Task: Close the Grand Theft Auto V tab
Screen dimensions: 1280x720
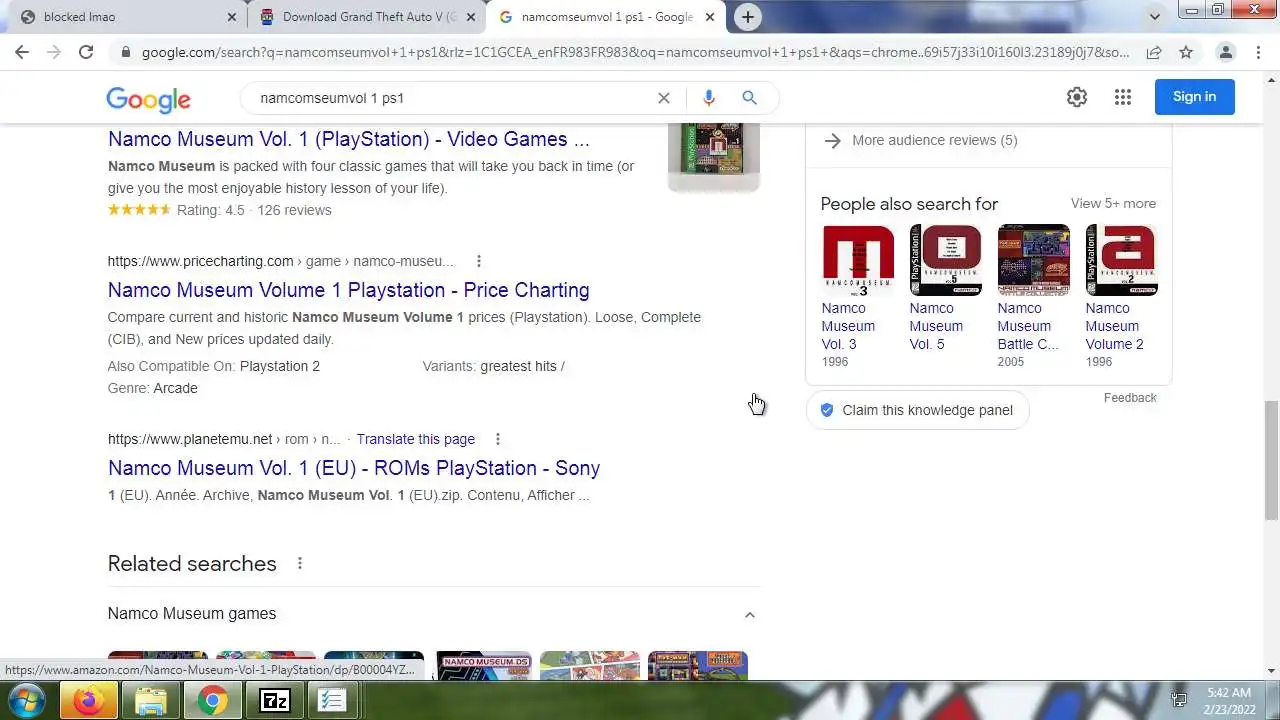Action: click(471, 17)
